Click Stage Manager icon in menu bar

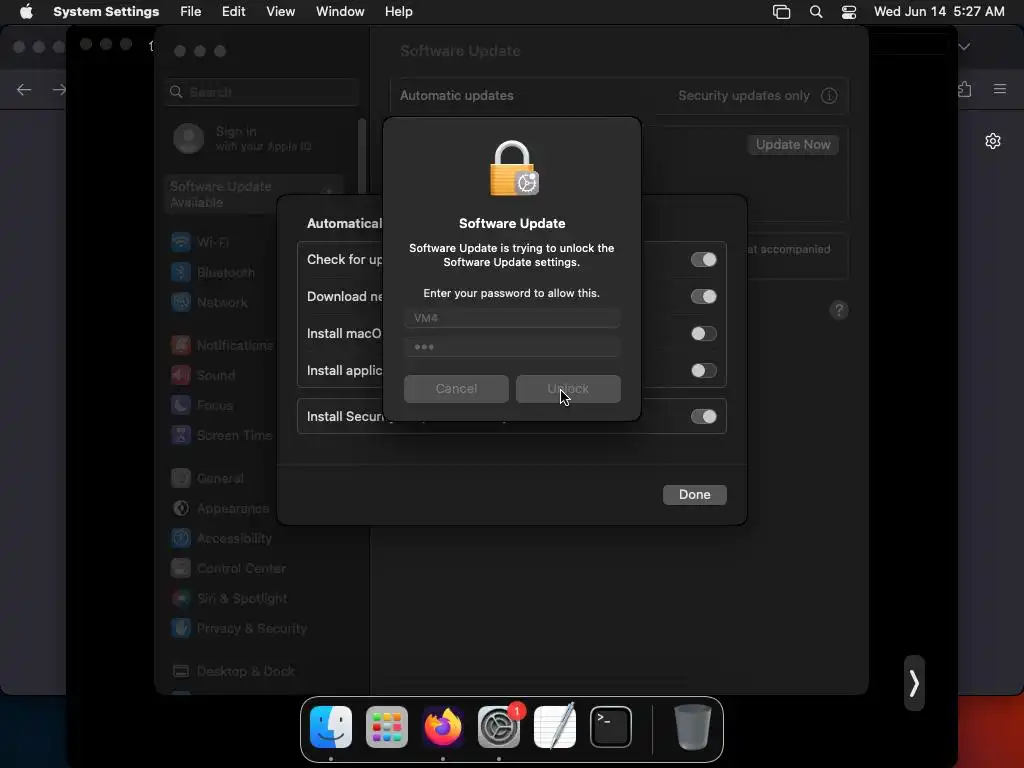click(781, 11)
